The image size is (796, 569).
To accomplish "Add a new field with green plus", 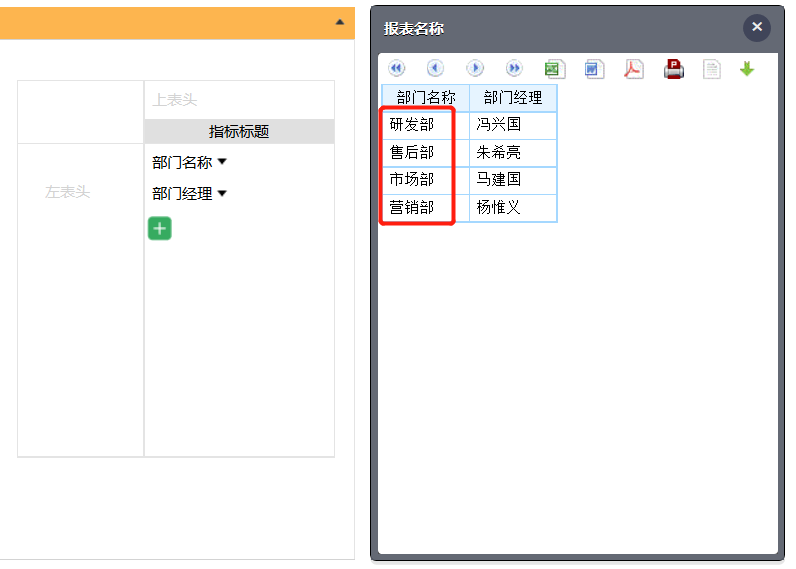I will coord(160,228).
